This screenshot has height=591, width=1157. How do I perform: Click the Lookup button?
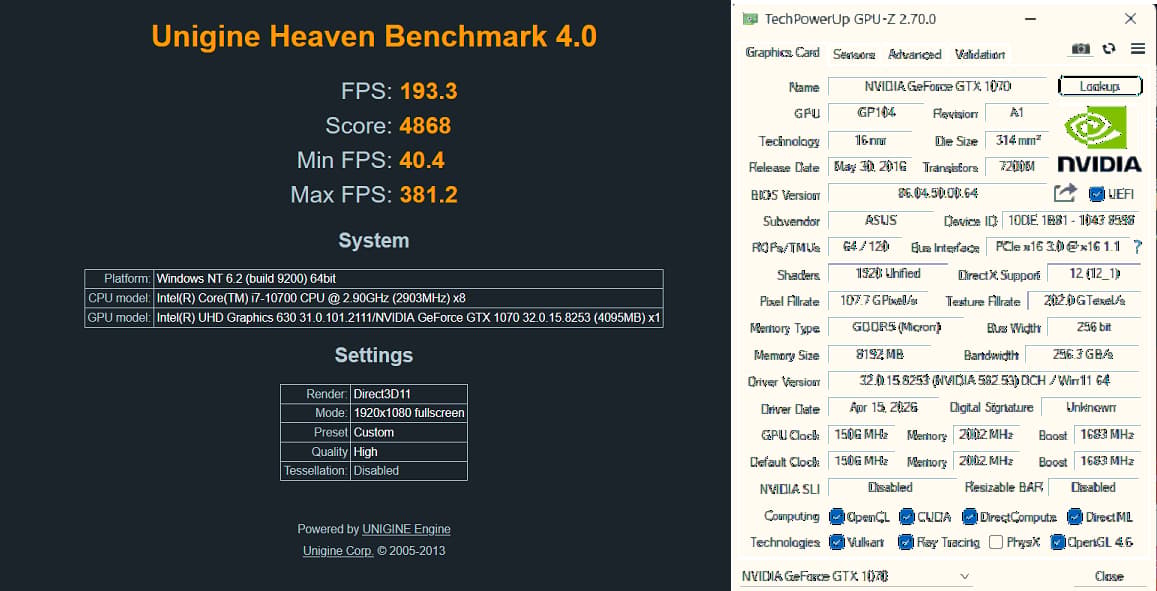point(1099,86)
